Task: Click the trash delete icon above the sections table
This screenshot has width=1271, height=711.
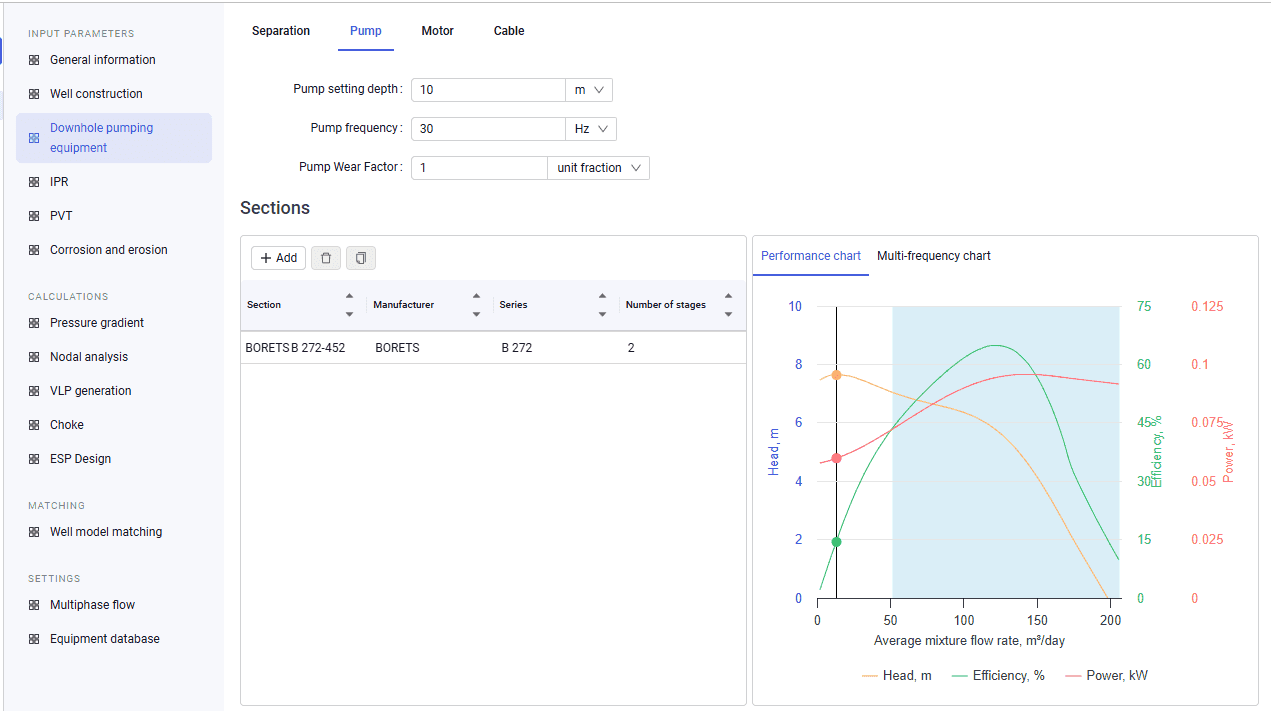Action: click(x=326, y=258)
